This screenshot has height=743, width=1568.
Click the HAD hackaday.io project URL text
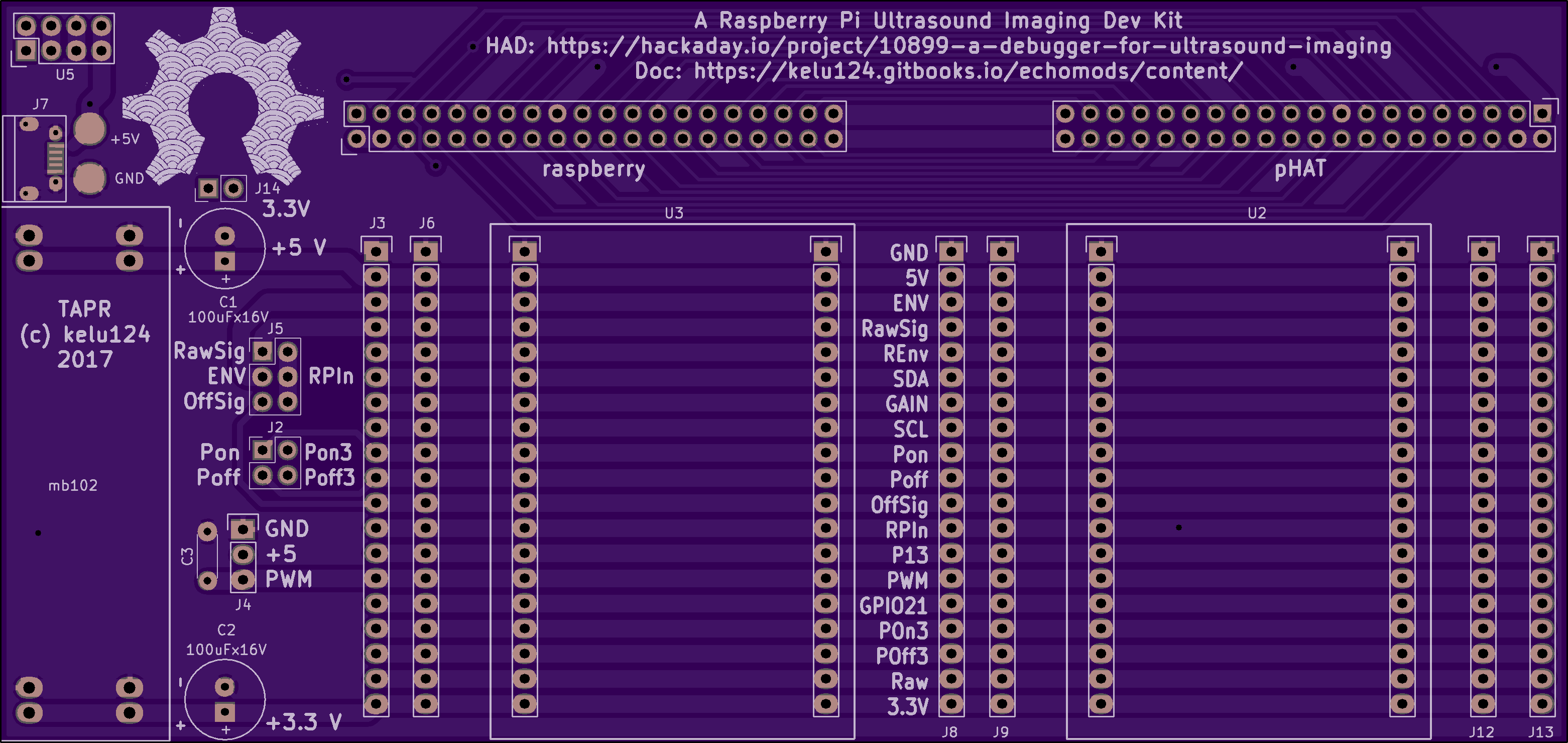click(938, 46)
